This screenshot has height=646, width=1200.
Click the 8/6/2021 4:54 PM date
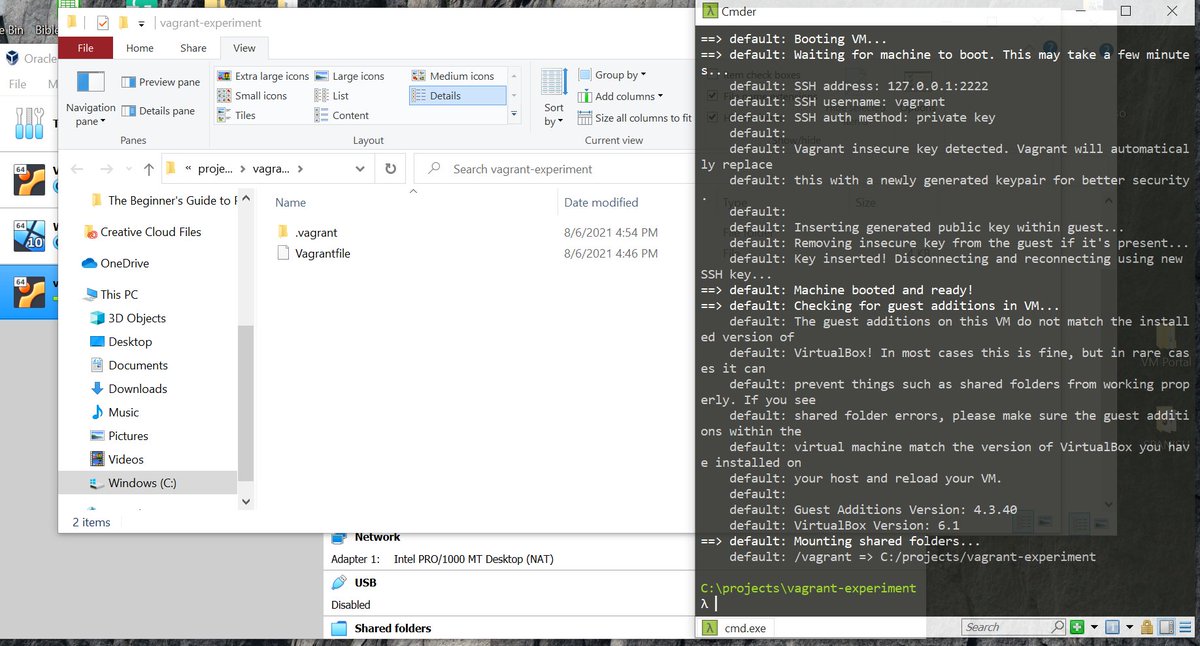[611, 232]
